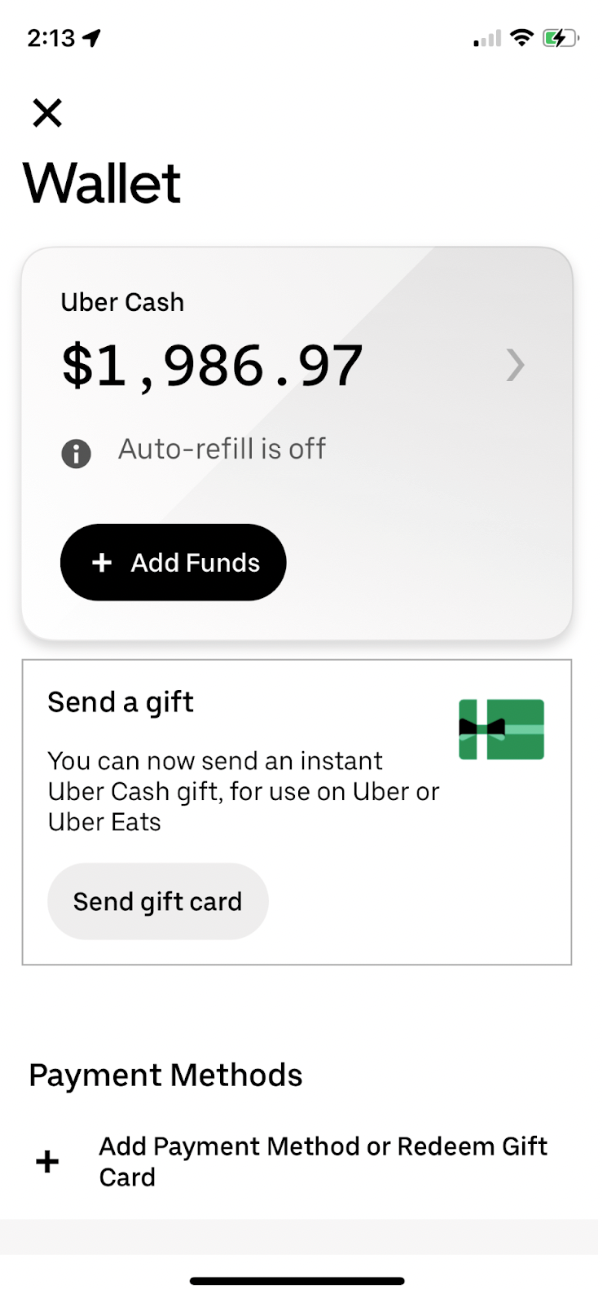602x1289 pixels.
Task: Tap the Uber Cash label on card
Action: 122,302
